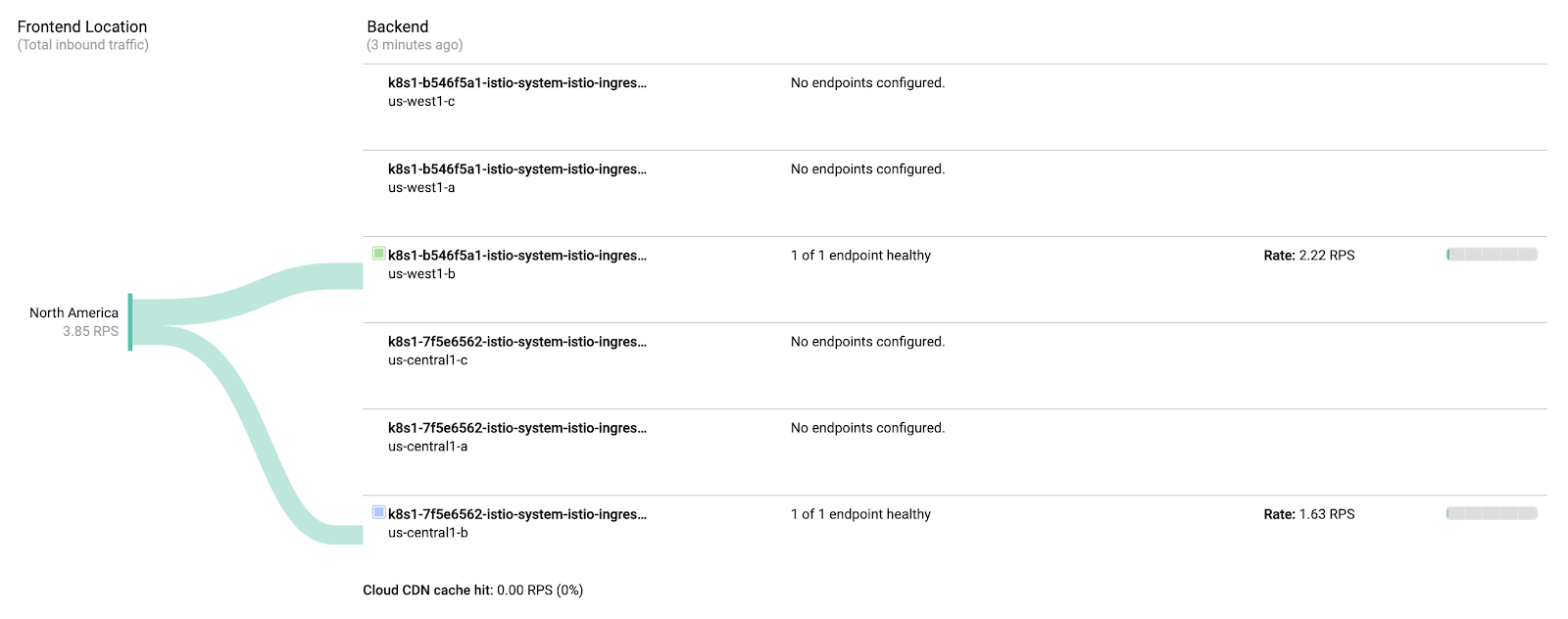Viewport: 1568px width, 619px height.
Task: Open the us-west1-c backend name
Action: click(x=516, y=83)
